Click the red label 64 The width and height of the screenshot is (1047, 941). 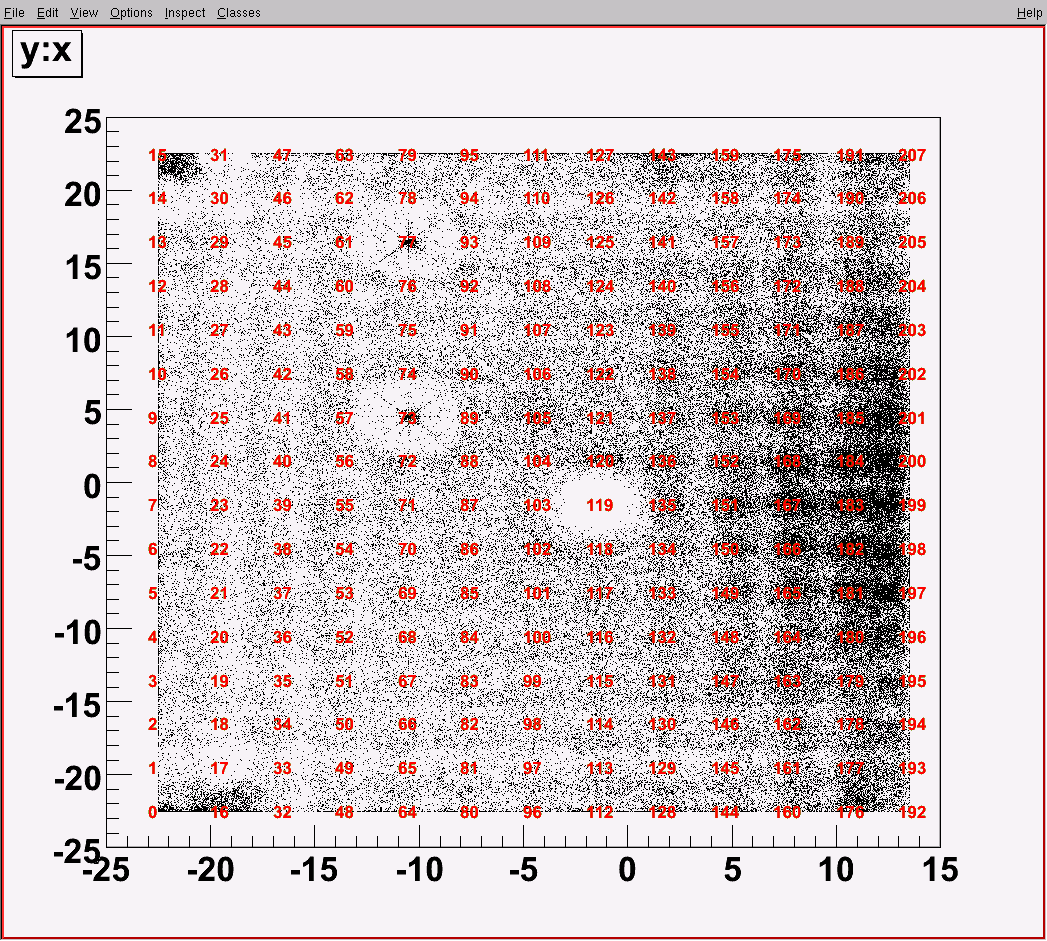(x=407, y=813)
